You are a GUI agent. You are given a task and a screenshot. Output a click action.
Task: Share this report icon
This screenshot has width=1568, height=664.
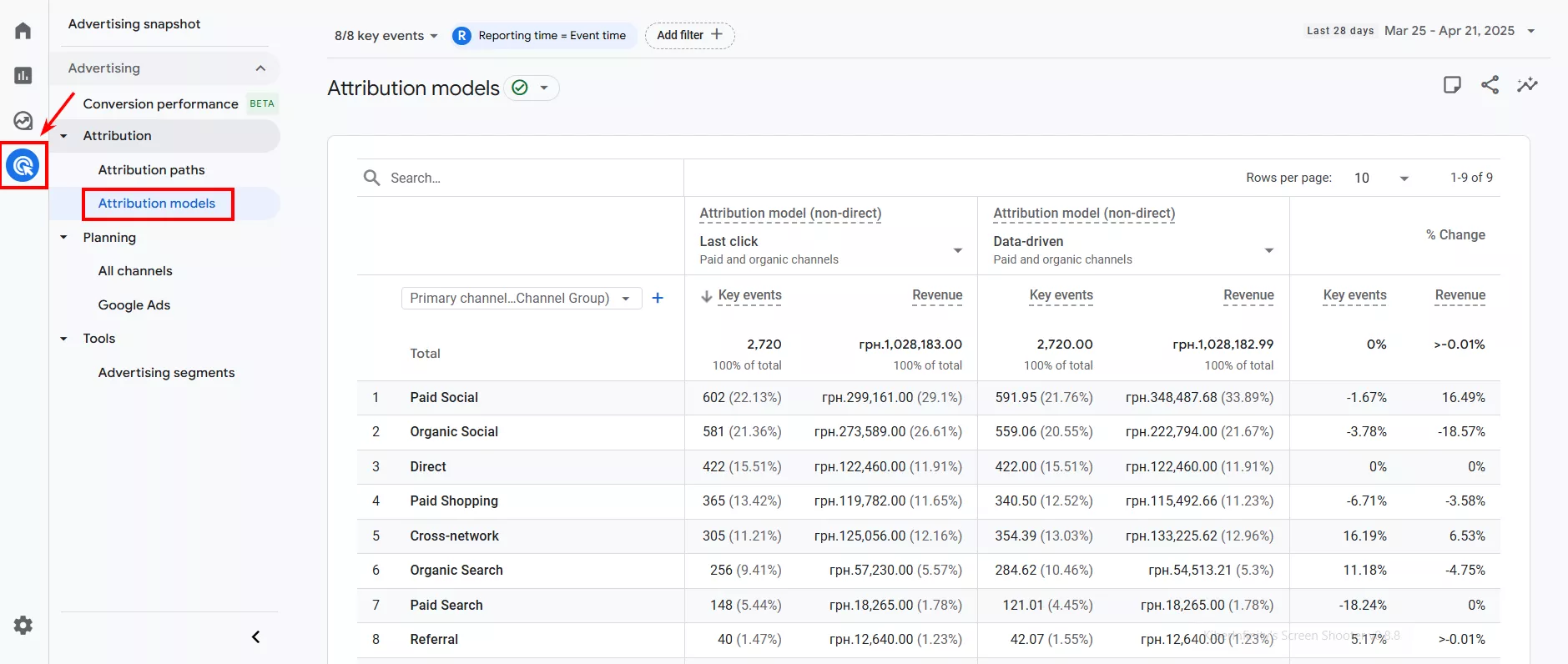[1490, 84]
